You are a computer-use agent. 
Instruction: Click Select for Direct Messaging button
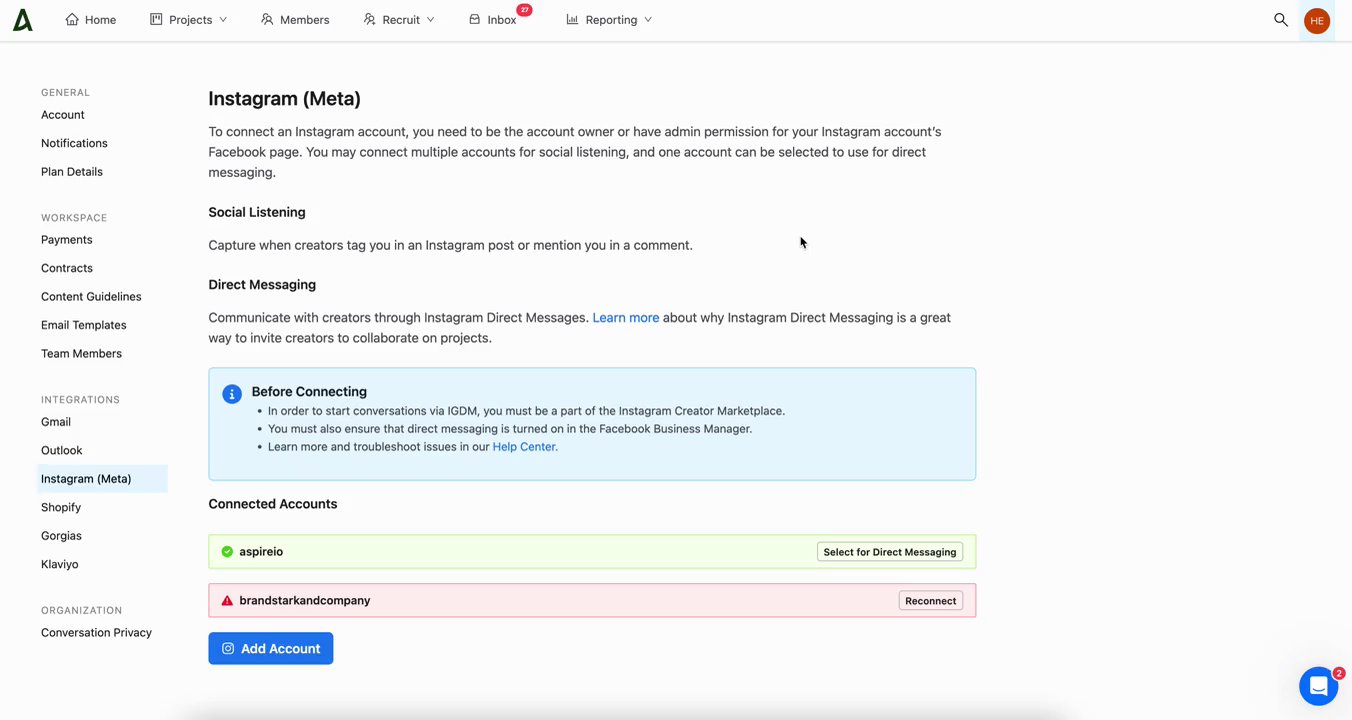click(x=889, y=552)
